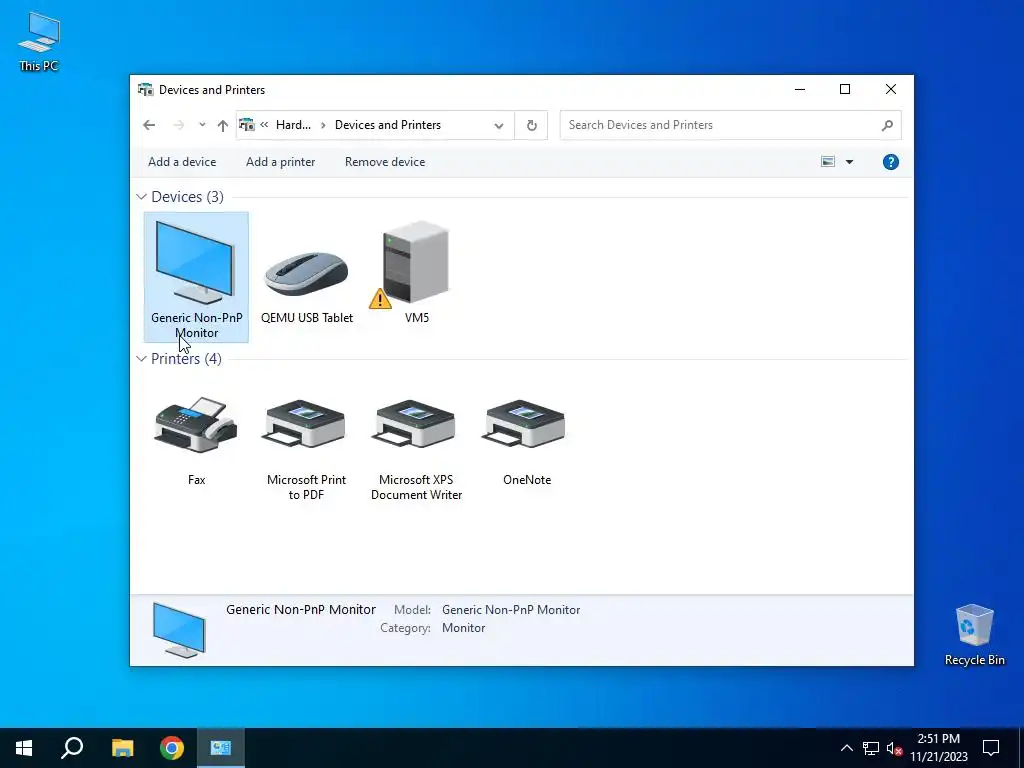Open Help with the blue question mark
The width and height of the screenshot is (1024, 768).
(891, 162)
